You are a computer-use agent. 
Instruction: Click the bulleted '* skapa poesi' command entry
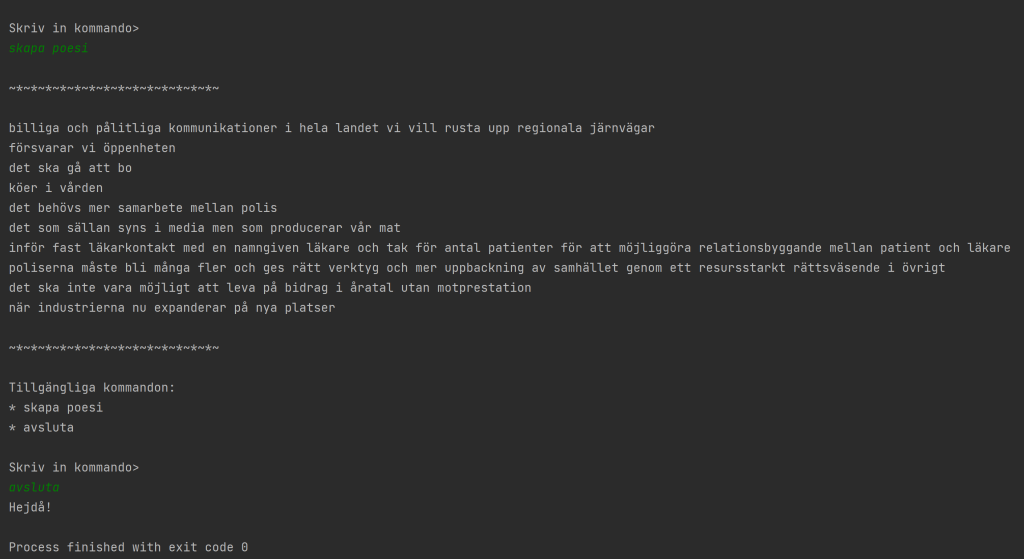56,407
